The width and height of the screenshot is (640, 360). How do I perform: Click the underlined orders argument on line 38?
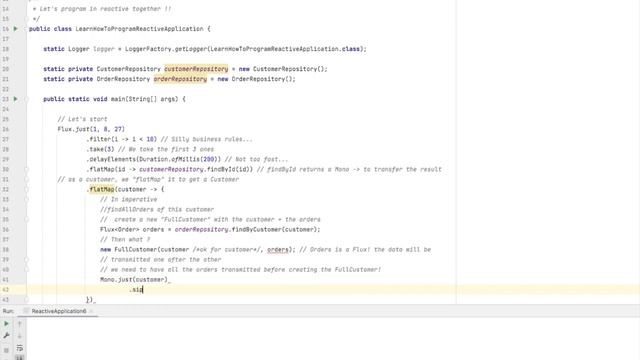(278, 249)
